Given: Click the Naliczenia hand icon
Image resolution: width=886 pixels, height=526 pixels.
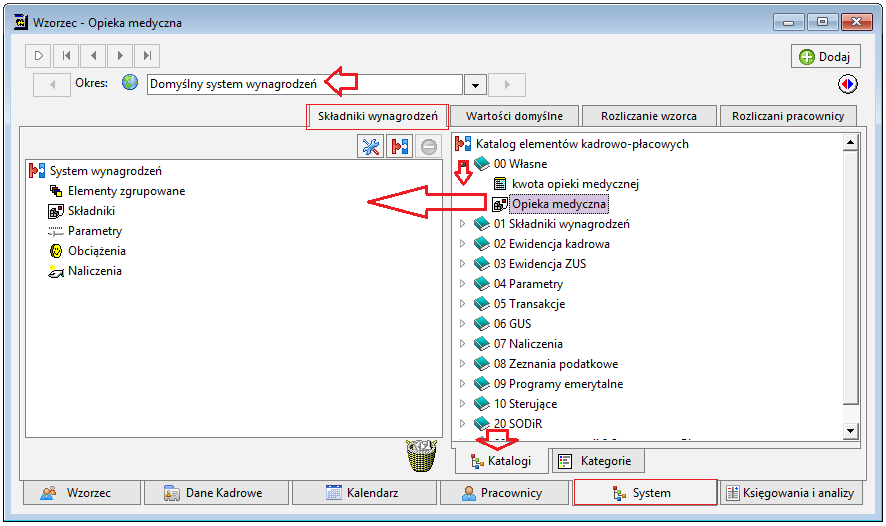Looking at the screenshot, I should [56, 272].
